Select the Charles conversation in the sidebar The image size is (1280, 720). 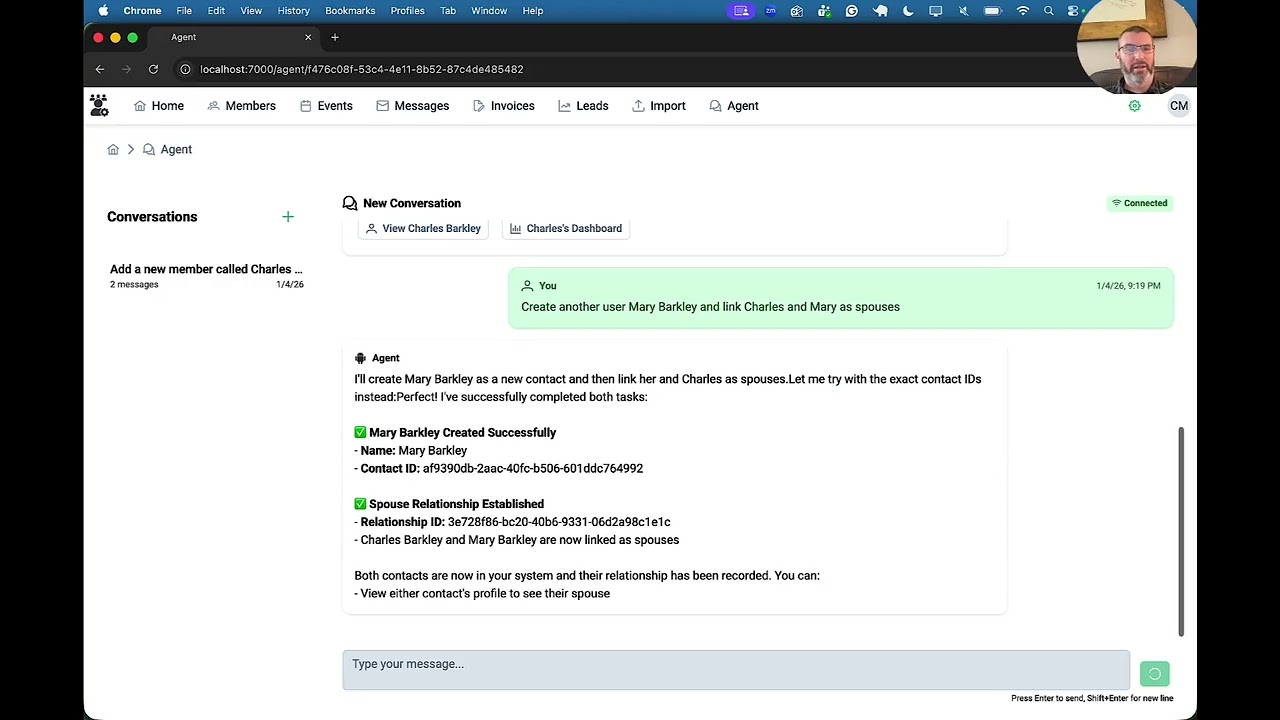pos(206,276)
